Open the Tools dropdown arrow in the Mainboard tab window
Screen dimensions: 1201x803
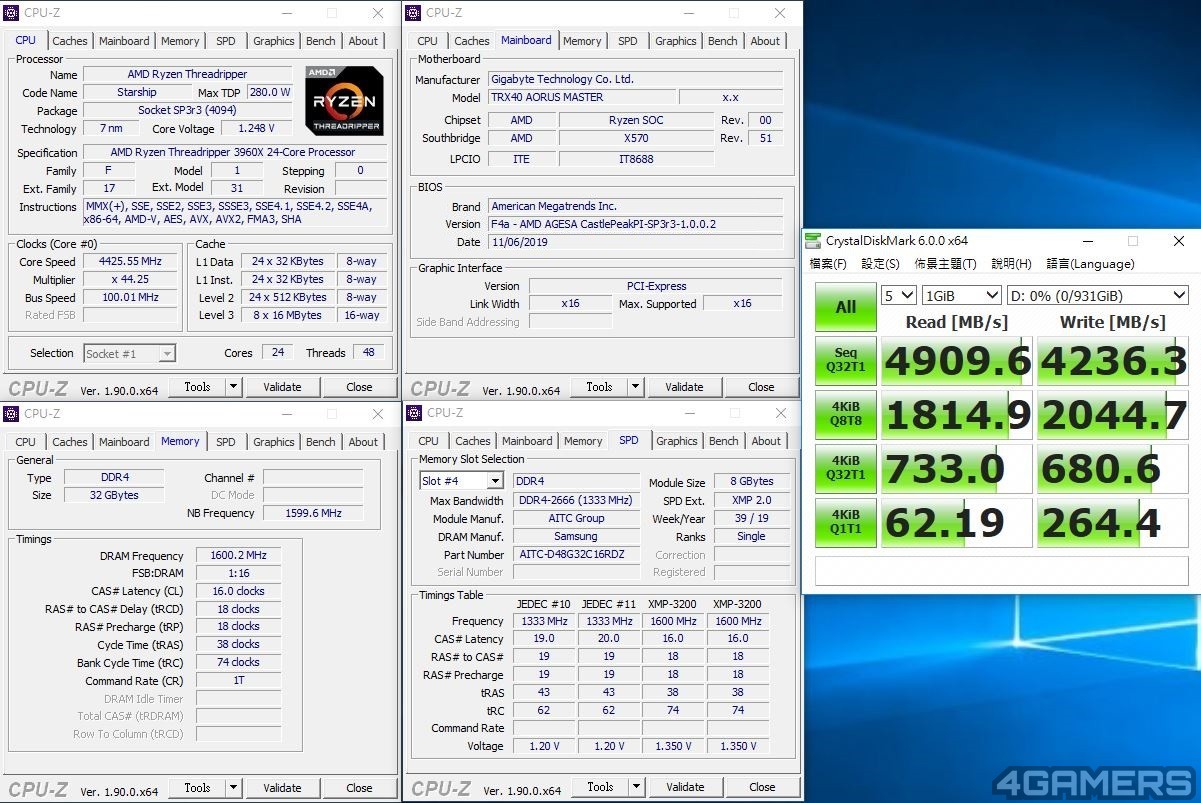(x=636, y=387)
